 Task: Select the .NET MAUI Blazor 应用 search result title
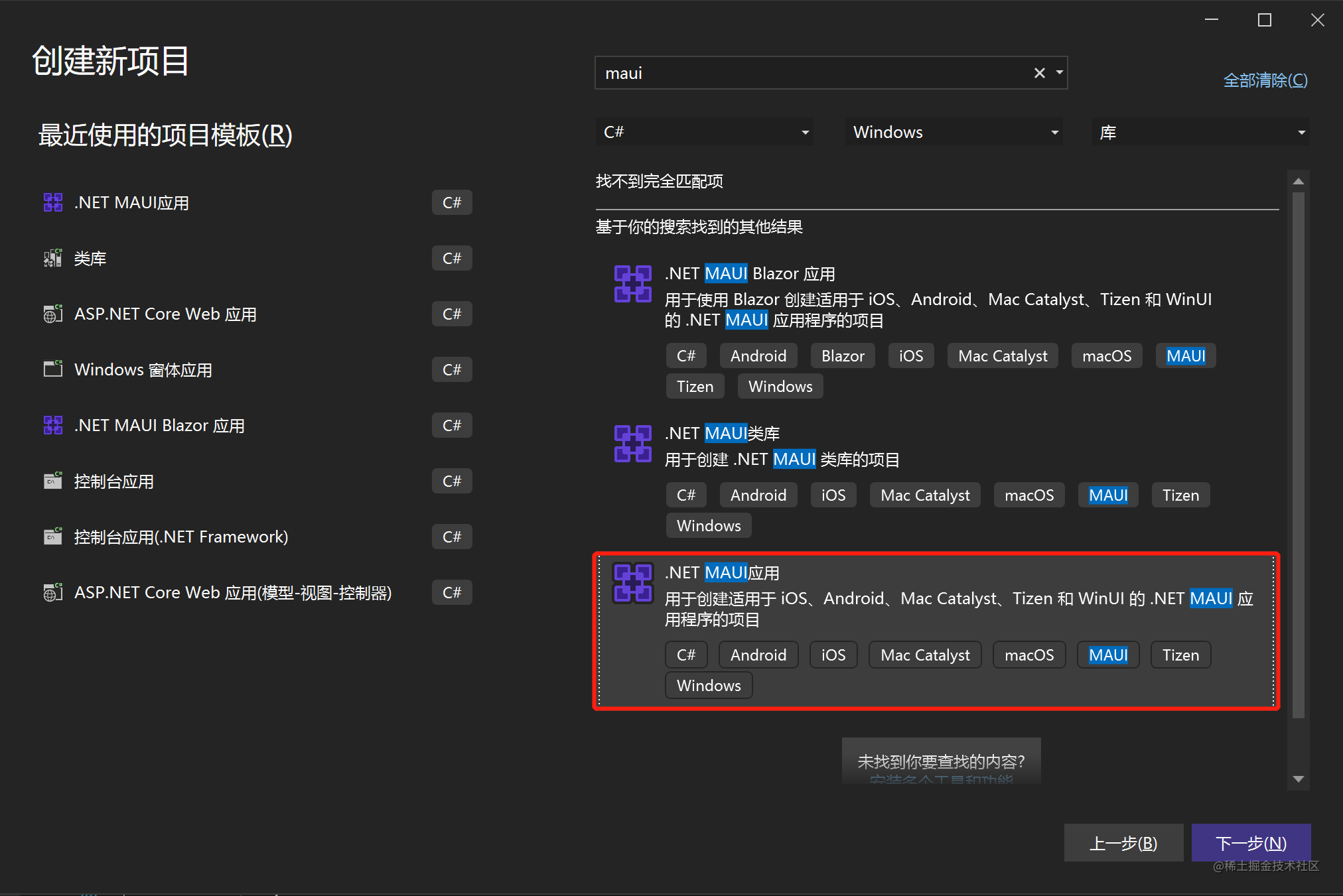click(x=750, y=273)
